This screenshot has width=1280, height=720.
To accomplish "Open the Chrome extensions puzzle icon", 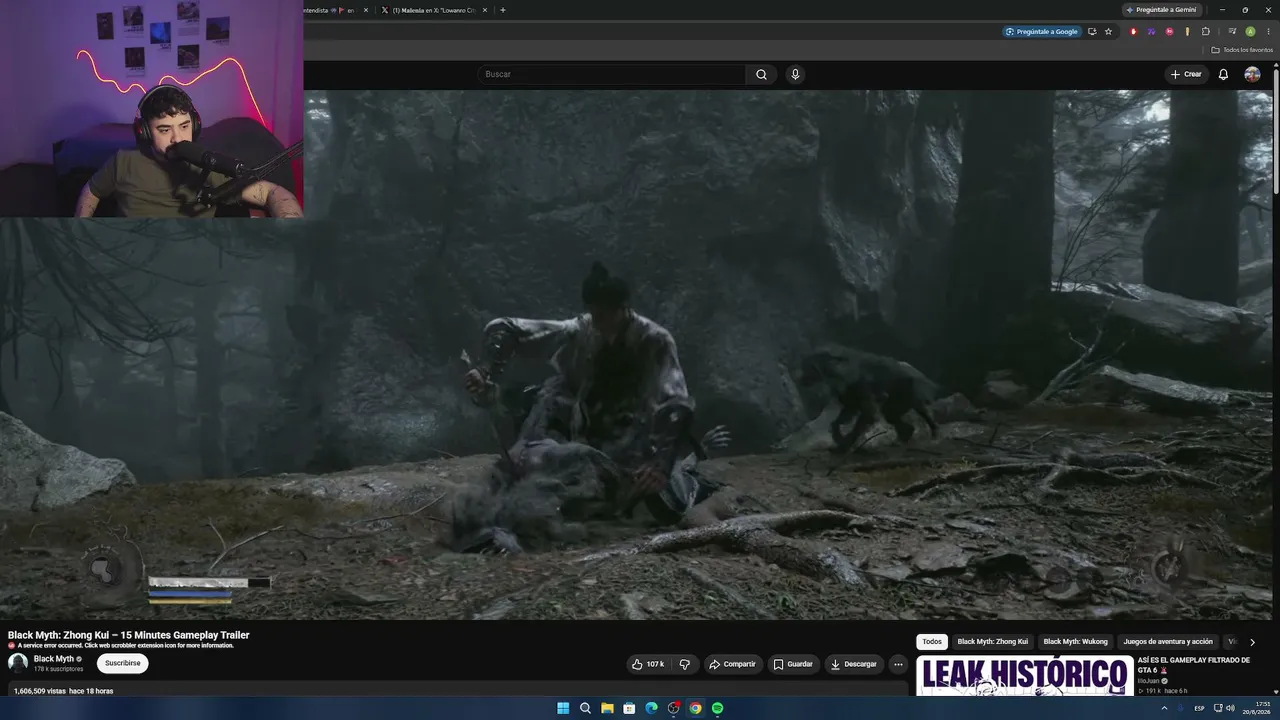I will coord(1205,31).
